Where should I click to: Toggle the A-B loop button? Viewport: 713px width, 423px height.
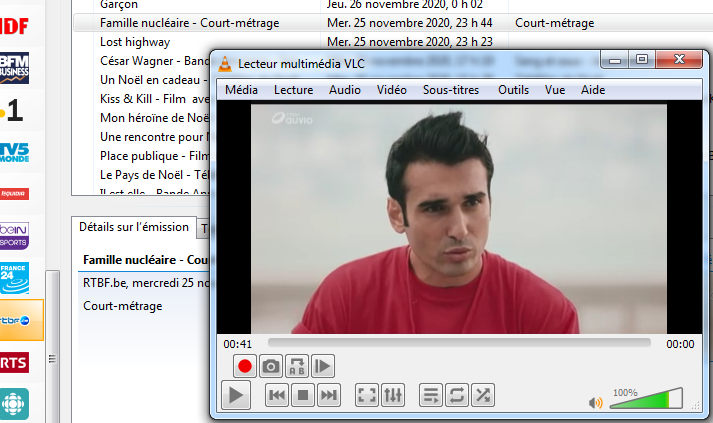[297, 366]
